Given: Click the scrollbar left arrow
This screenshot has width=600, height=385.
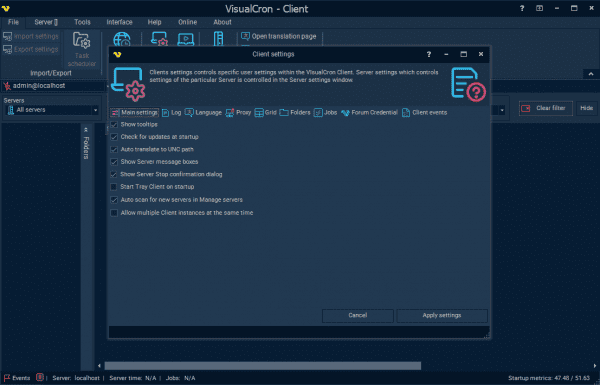Looking at the screenshot, I should point(99,366).
